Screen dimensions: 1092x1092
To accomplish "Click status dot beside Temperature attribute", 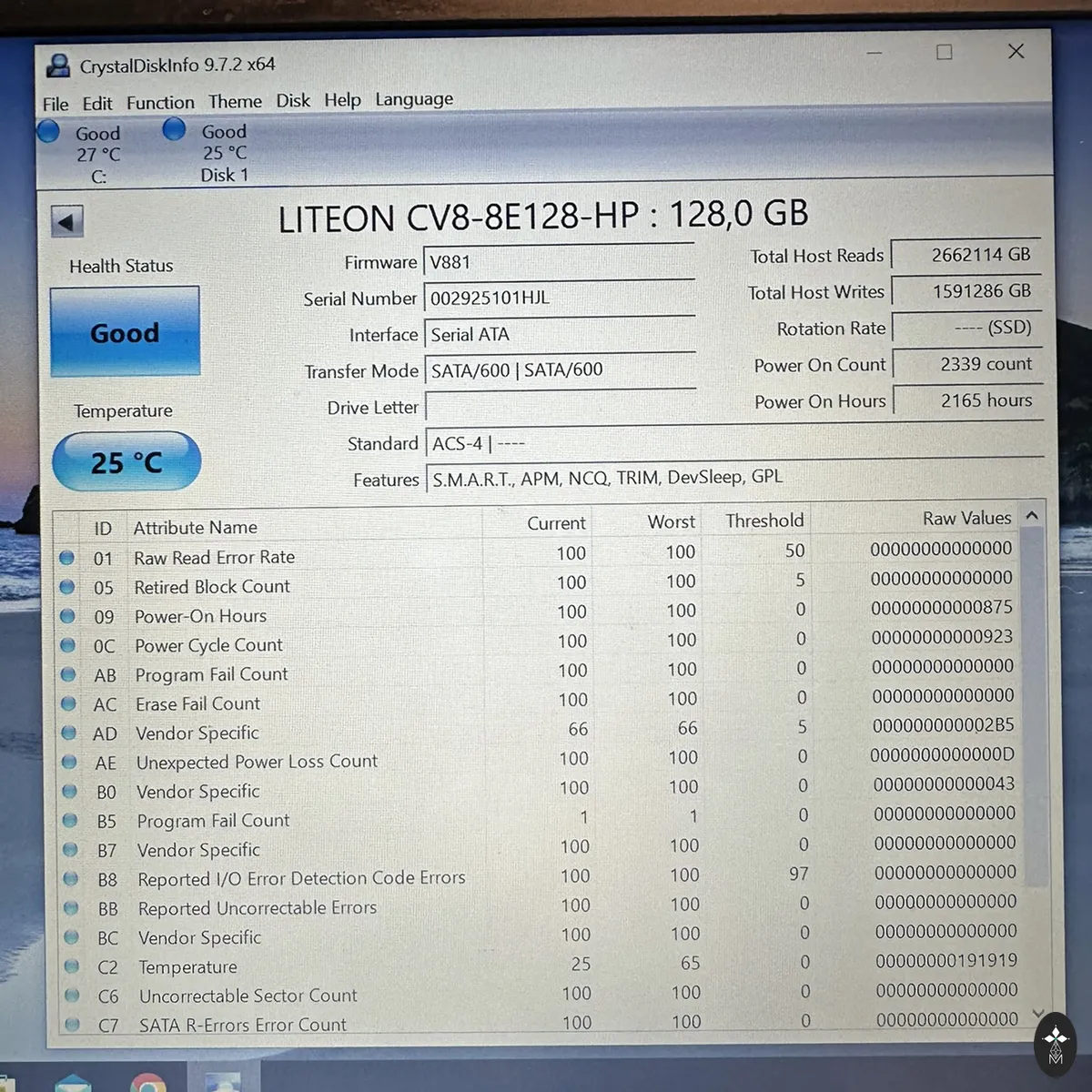I will click(71, 966).
